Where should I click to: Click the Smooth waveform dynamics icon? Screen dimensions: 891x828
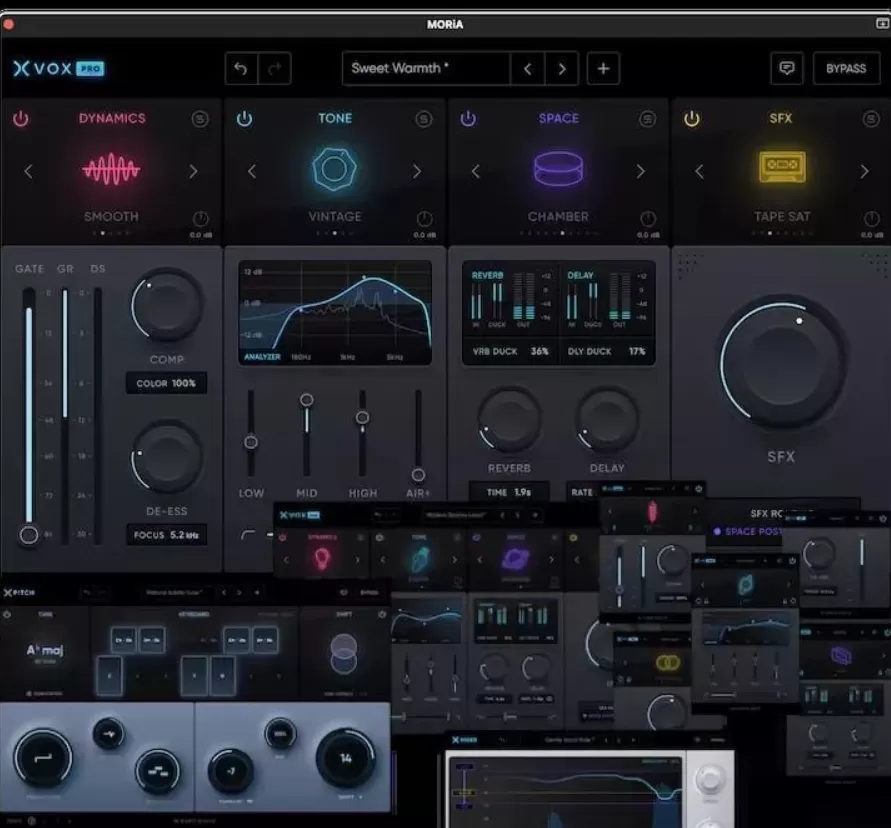(x=111, y=169)
